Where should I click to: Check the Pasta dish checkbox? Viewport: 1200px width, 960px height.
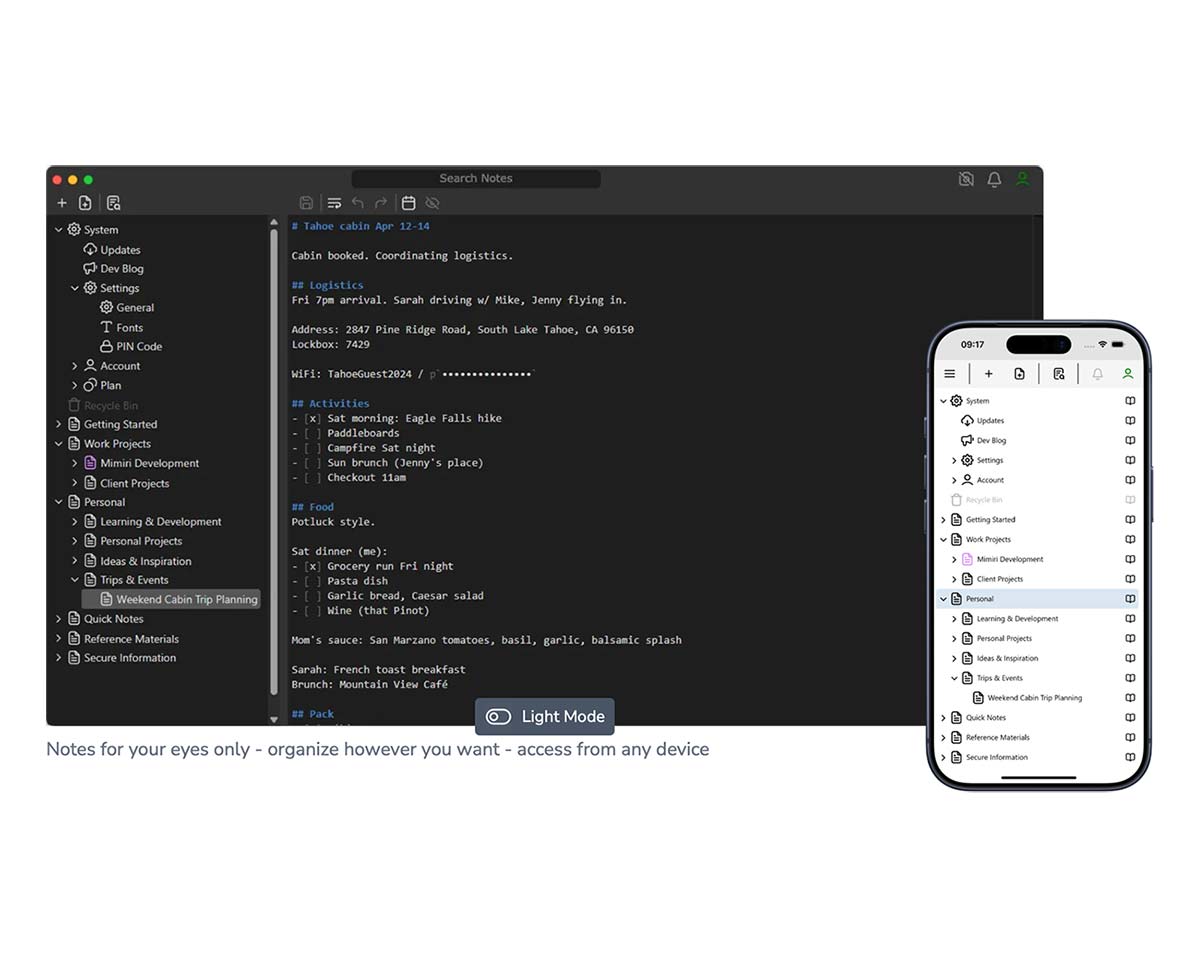point(313,581)
